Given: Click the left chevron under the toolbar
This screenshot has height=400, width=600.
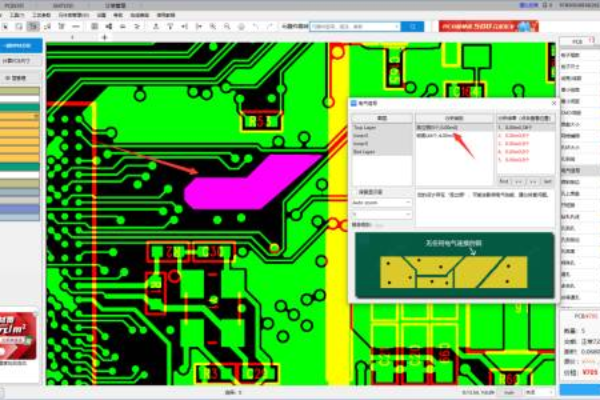Looking at the screenshot, I should pyautogui.click(x=72, y=38).
